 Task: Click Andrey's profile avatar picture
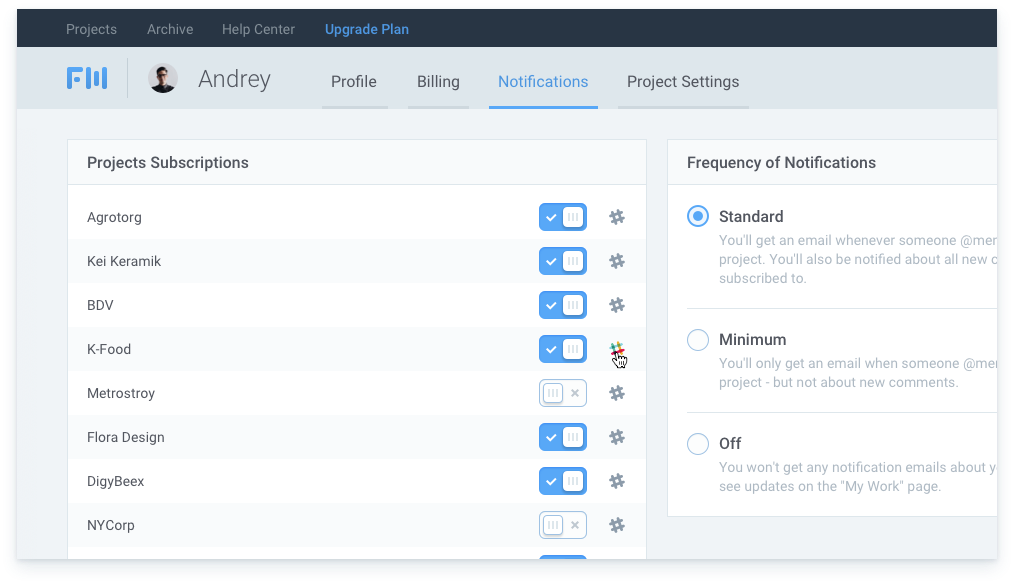tap(162, 78)
